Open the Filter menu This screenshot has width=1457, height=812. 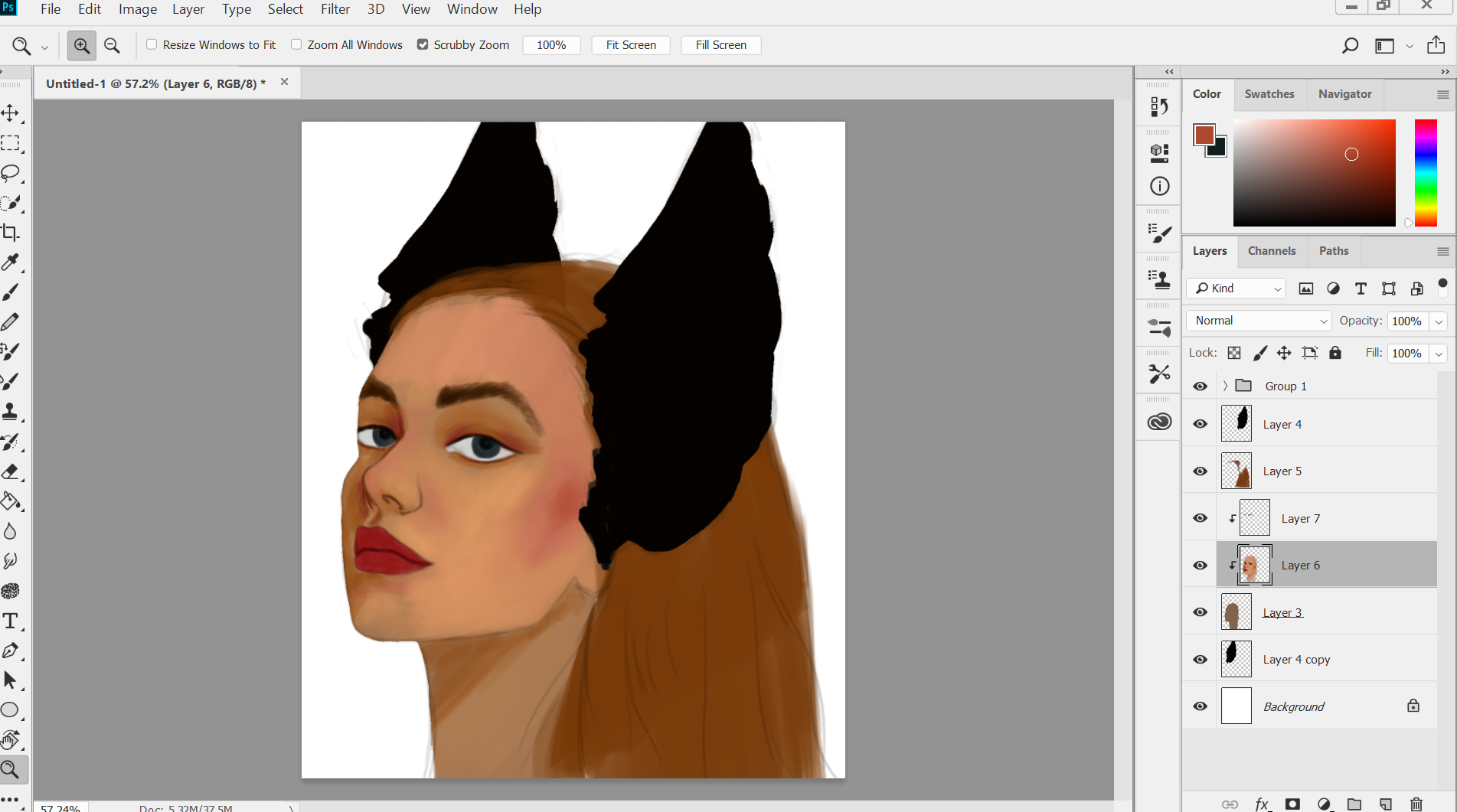[x=335, y=9]
